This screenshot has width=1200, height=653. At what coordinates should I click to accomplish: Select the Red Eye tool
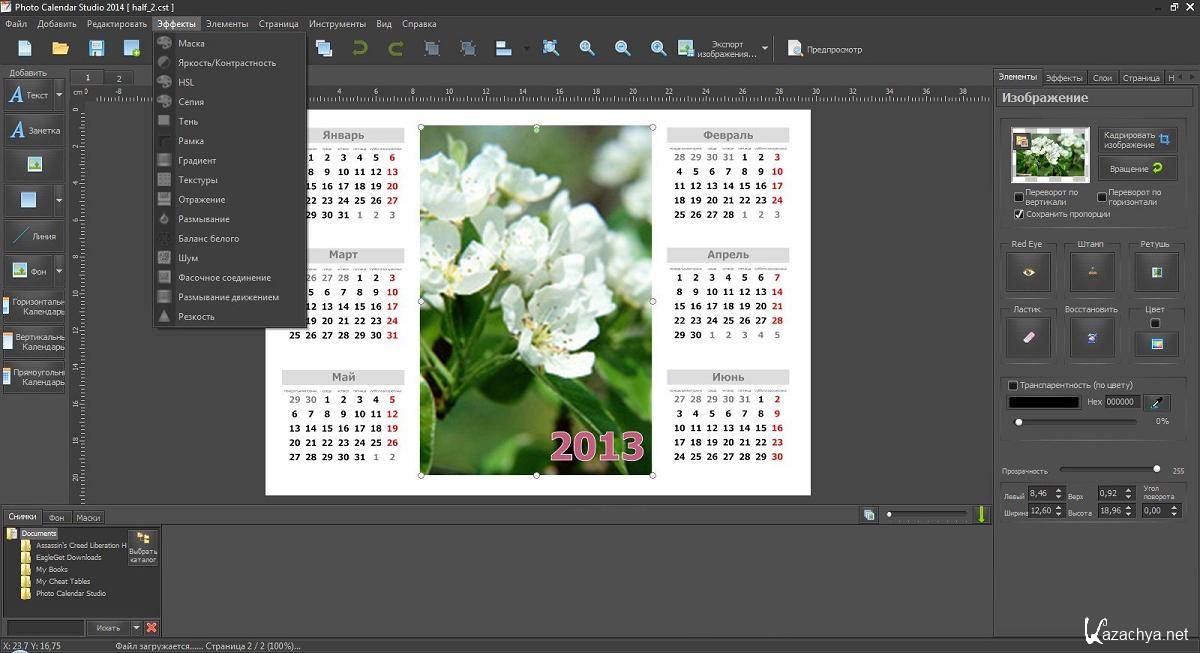click(1028, 272)
